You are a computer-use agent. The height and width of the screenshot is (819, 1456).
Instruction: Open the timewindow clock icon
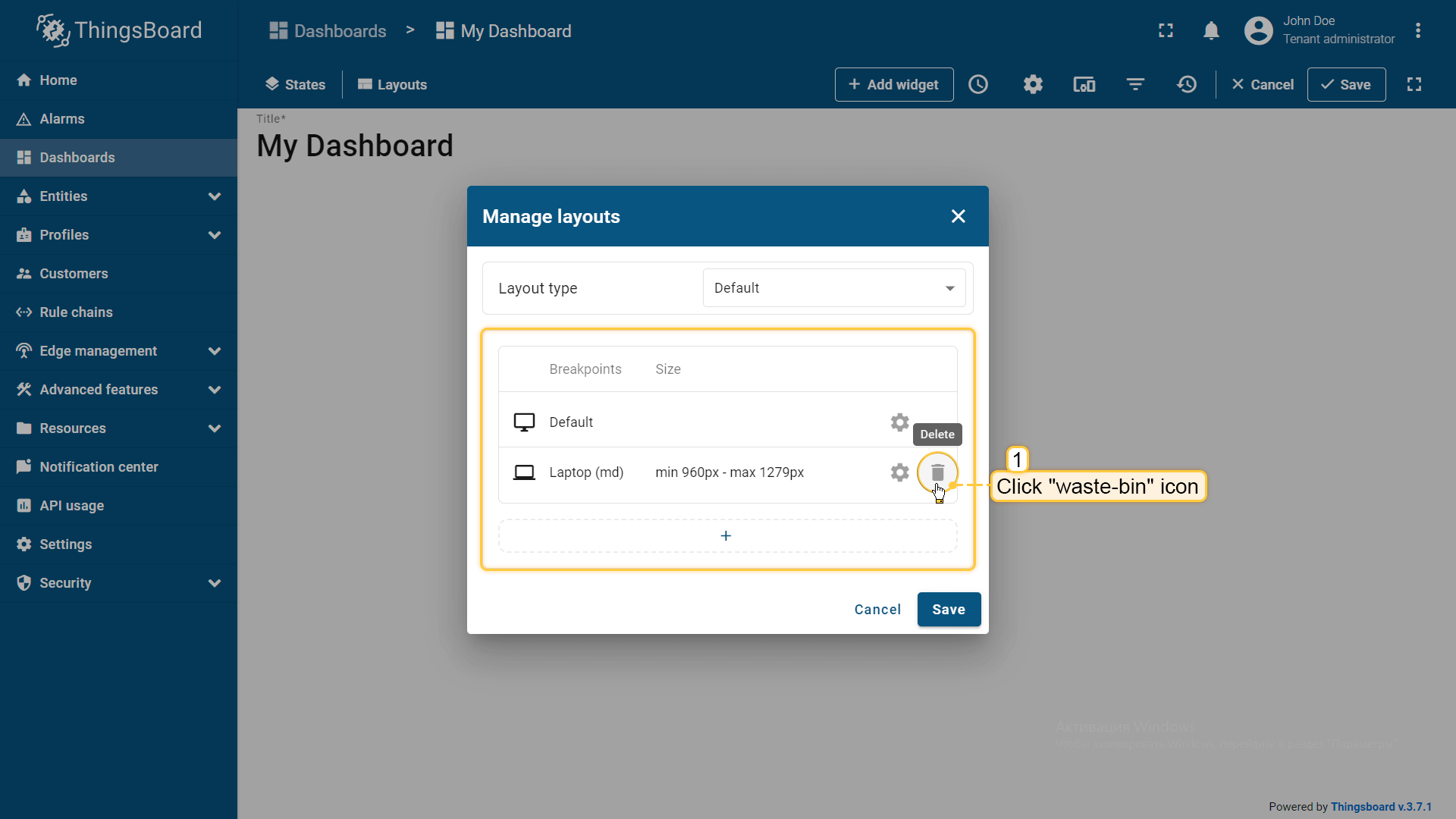[978, 84]
